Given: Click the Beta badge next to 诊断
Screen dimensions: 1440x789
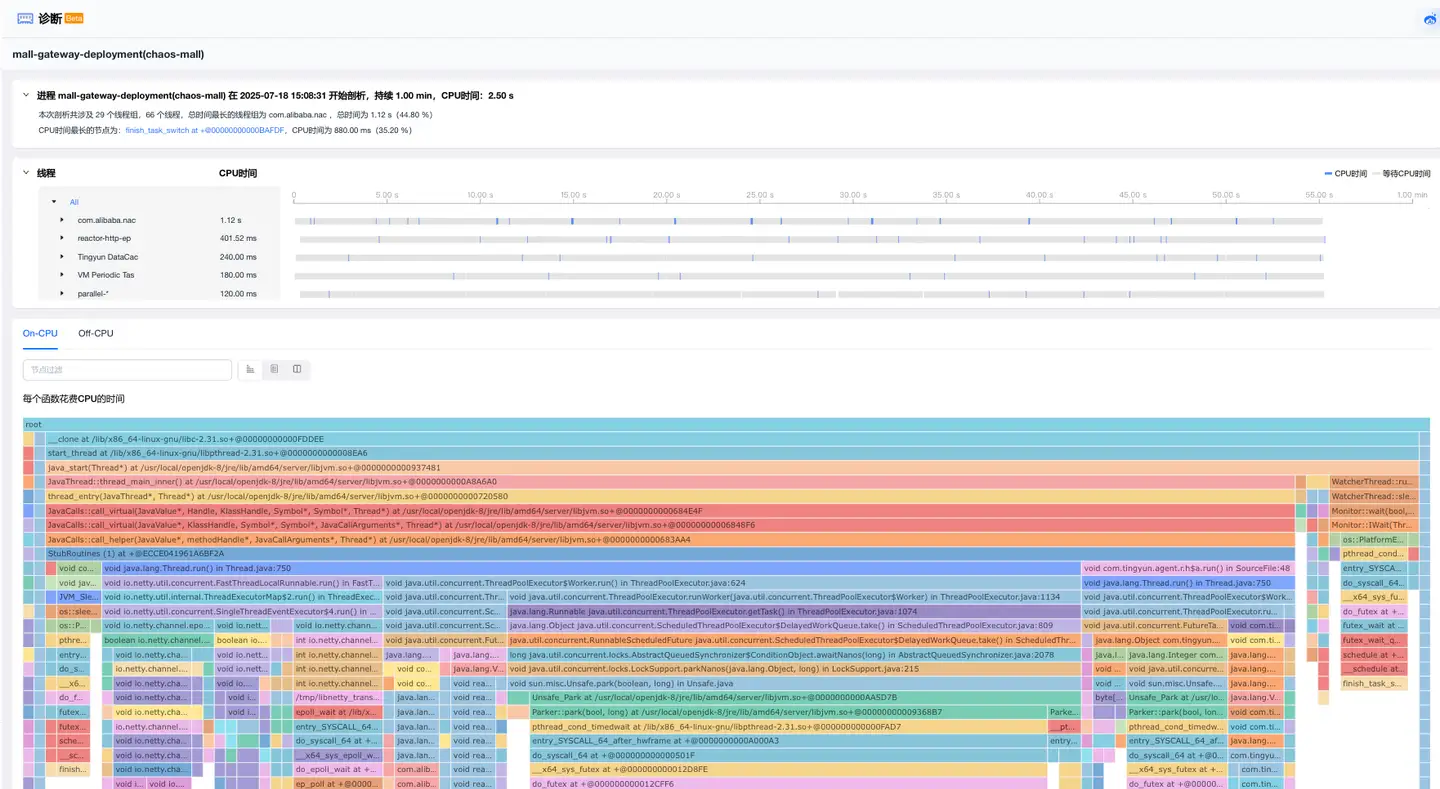Looking at the screenshot, I should coord(74,18).
